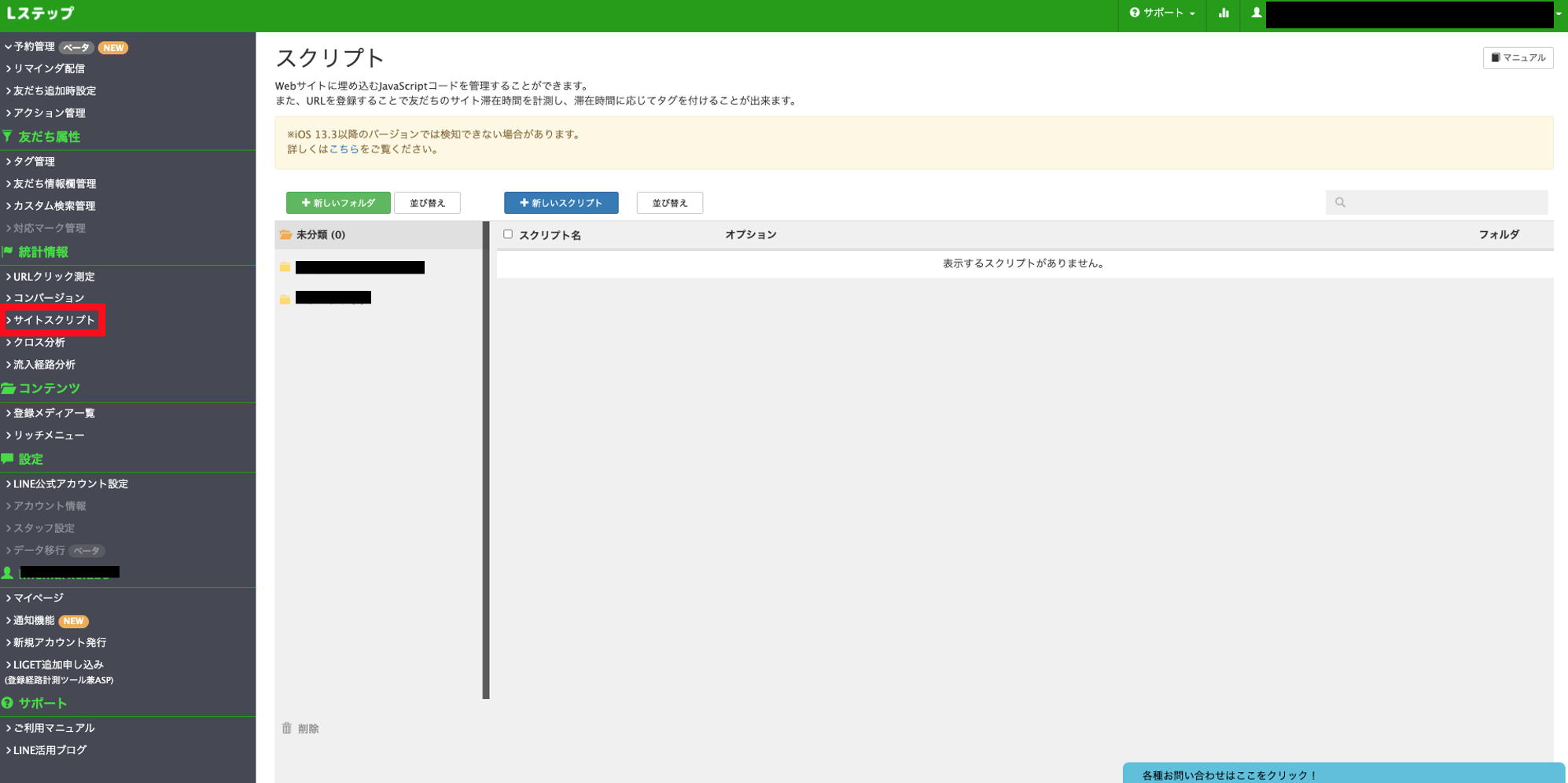Screen dimensions: 1568x783
Task: Open 流入経路分析 menu item
Action: [x=40, y=365]
